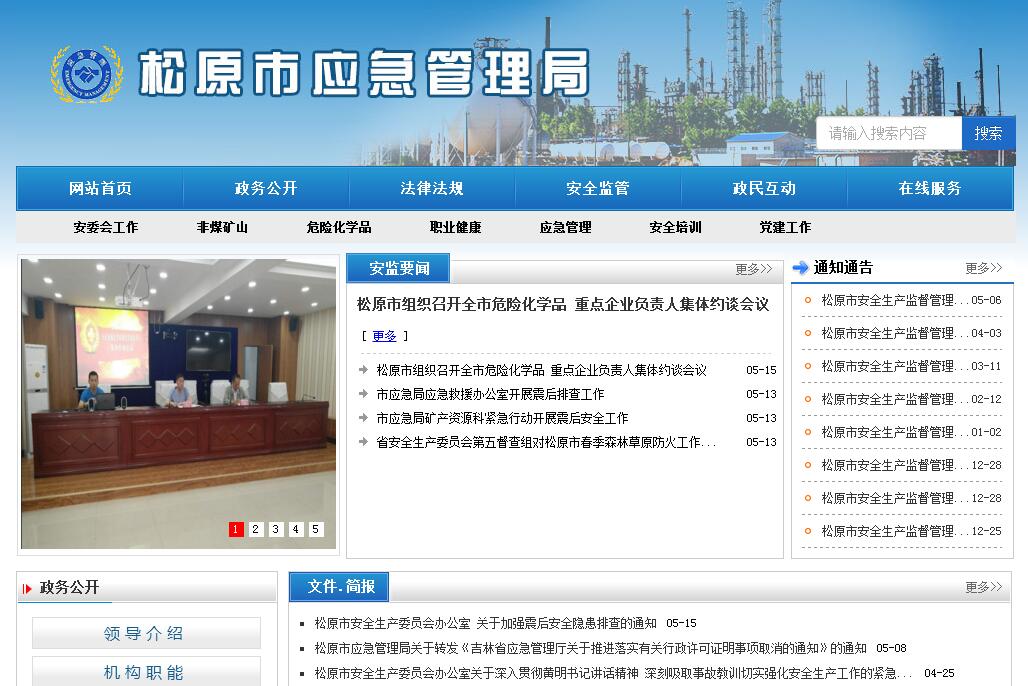Select the 安监要闻 tab
The image size is (1028, 686).
point(399,268)
